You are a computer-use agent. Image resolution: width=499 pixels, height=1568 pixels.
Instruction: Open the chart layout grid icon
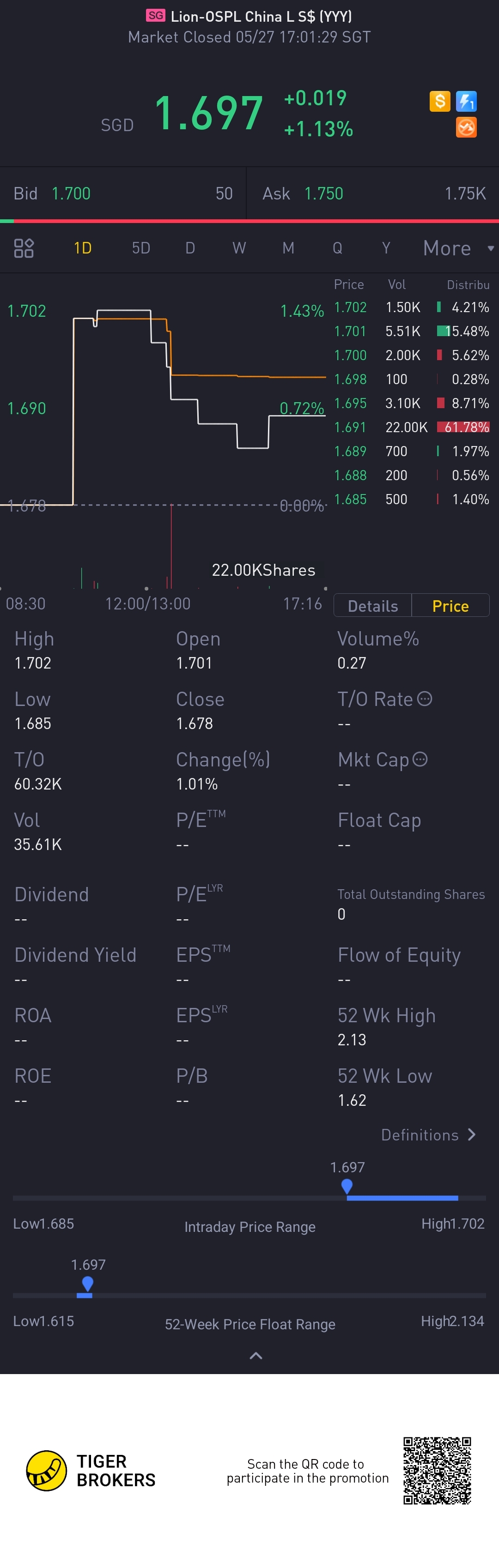(24, 248)
